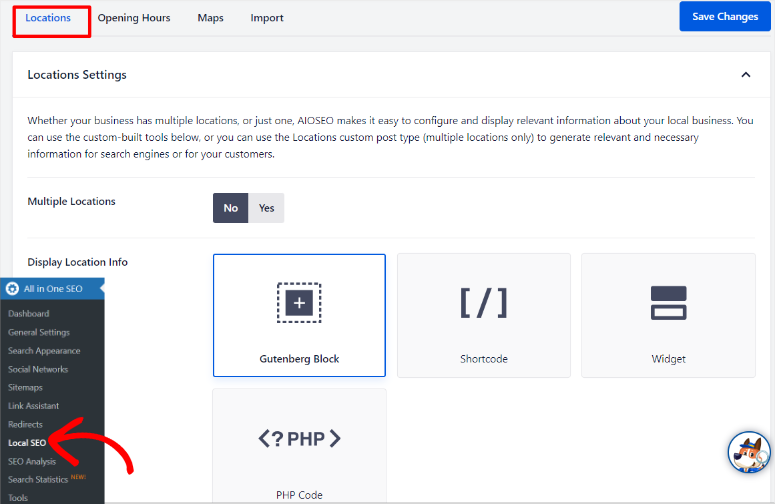The image size is (775, 504).
Task: Pick the Widget display option
Action: coord(668,315)
